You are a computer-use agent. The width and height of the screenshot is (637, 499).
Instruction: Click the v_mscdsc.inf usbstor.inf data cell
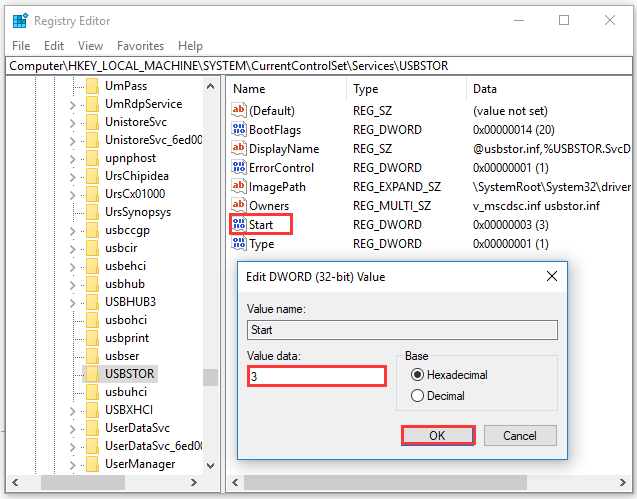(x=536, y=206)
